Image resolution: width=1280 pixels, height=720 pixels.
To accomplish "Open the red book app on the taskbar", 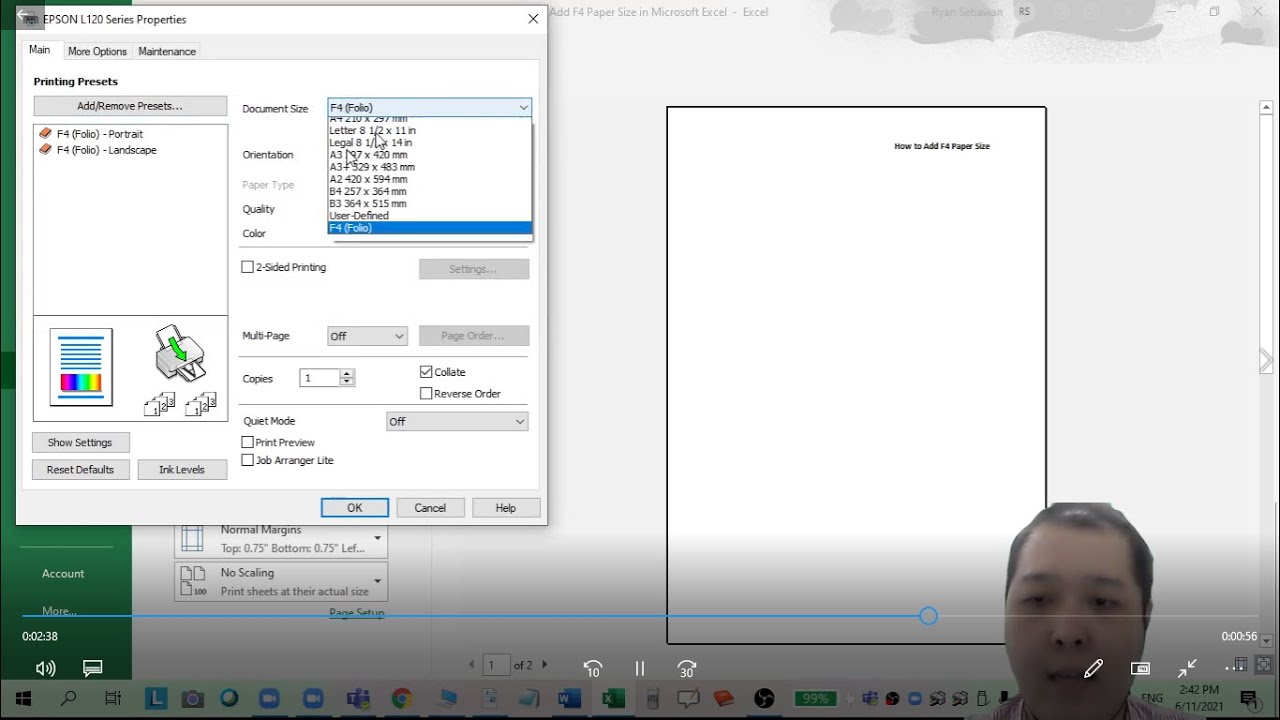I will pyautogui.click(x=723, y=698).
